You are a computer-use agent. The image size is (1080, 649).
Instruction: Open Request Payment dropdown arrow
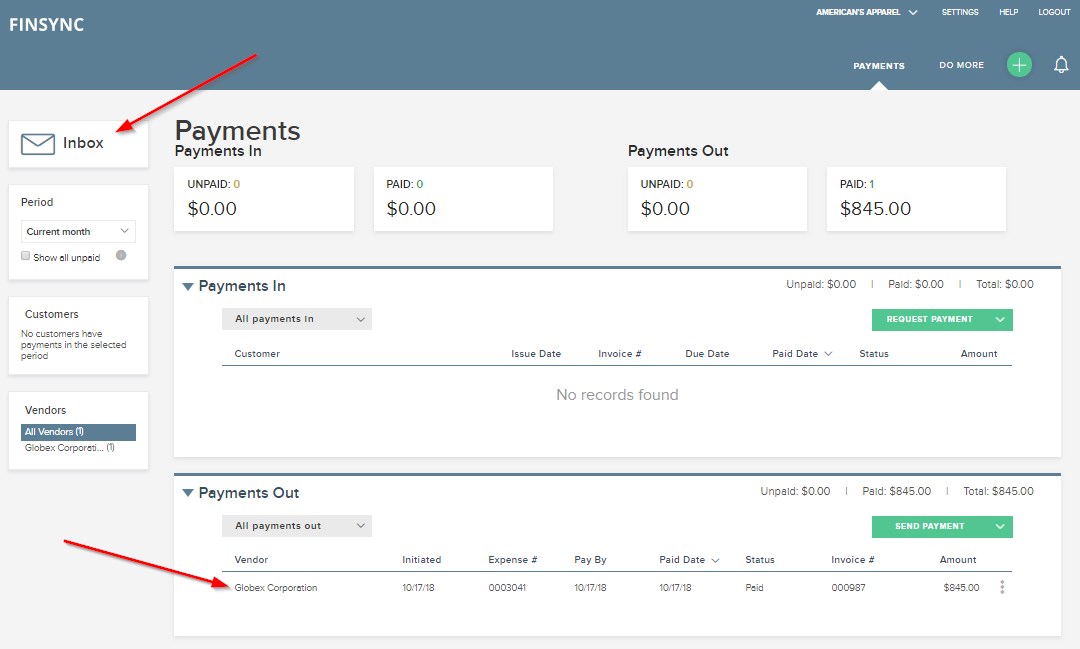pyautogui.click(x=1000, y=320)
